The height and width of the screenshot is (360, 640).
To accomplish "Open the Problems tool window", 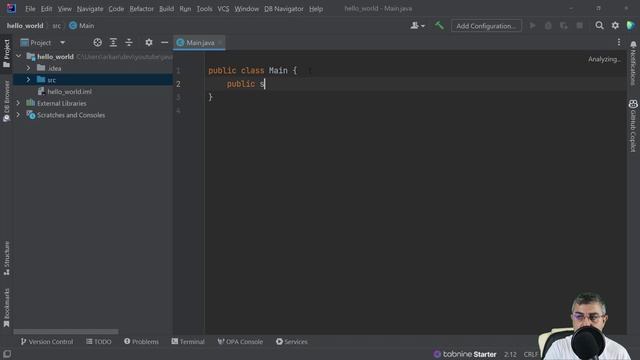I will (x=141, y=342).
